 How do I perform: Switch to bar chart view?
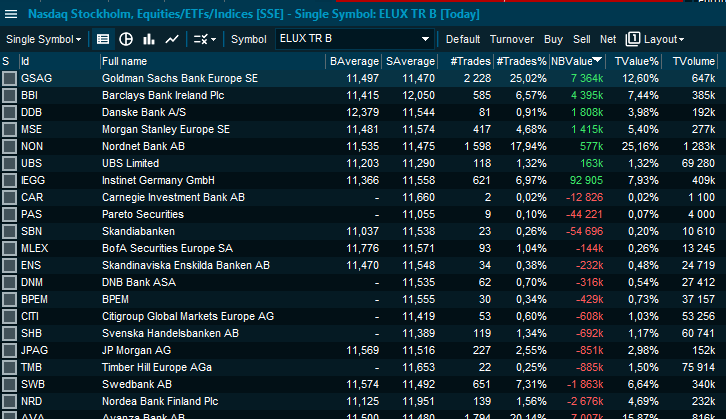tap(149, 39)
